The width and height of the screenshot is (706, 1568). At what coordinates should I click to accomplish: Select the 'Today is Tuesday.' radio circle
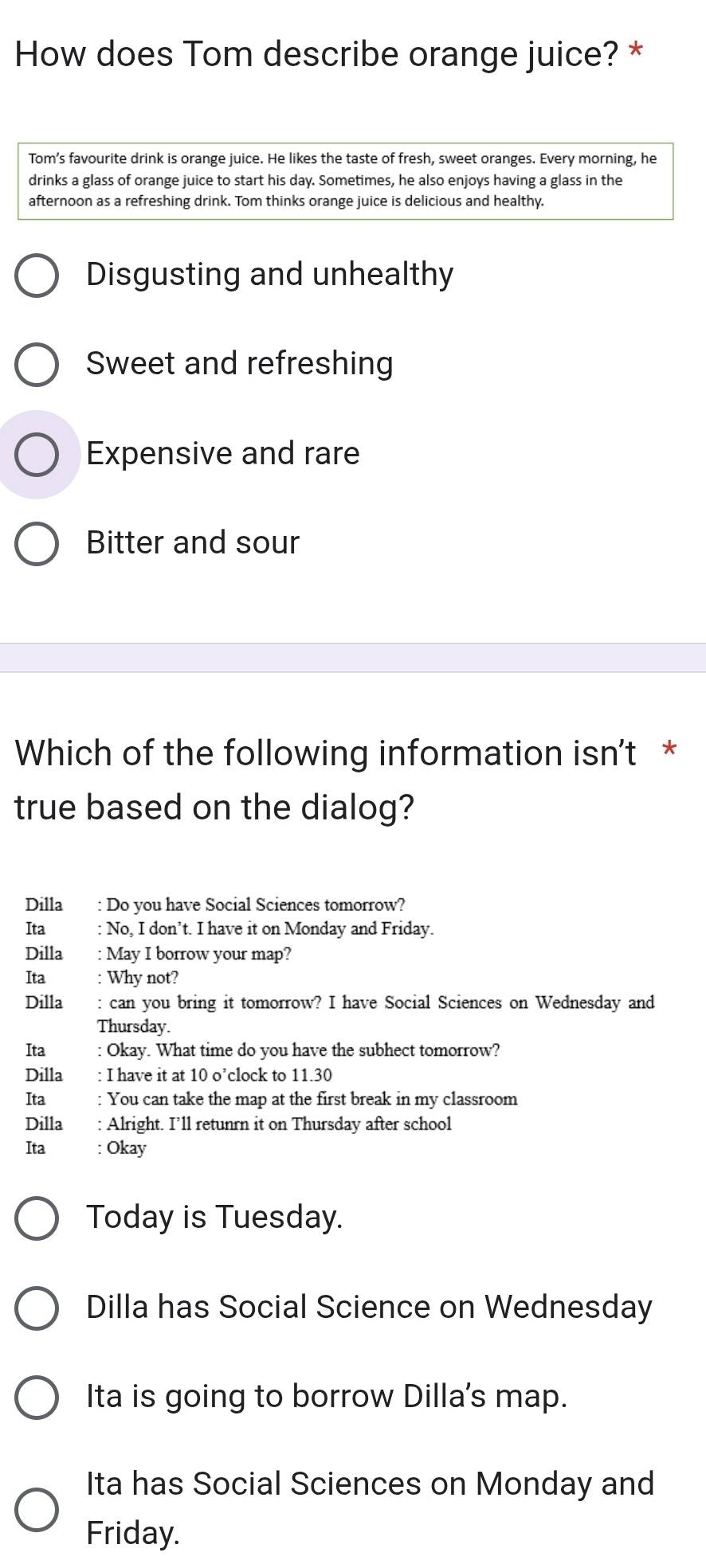[x=37, y=1218]
